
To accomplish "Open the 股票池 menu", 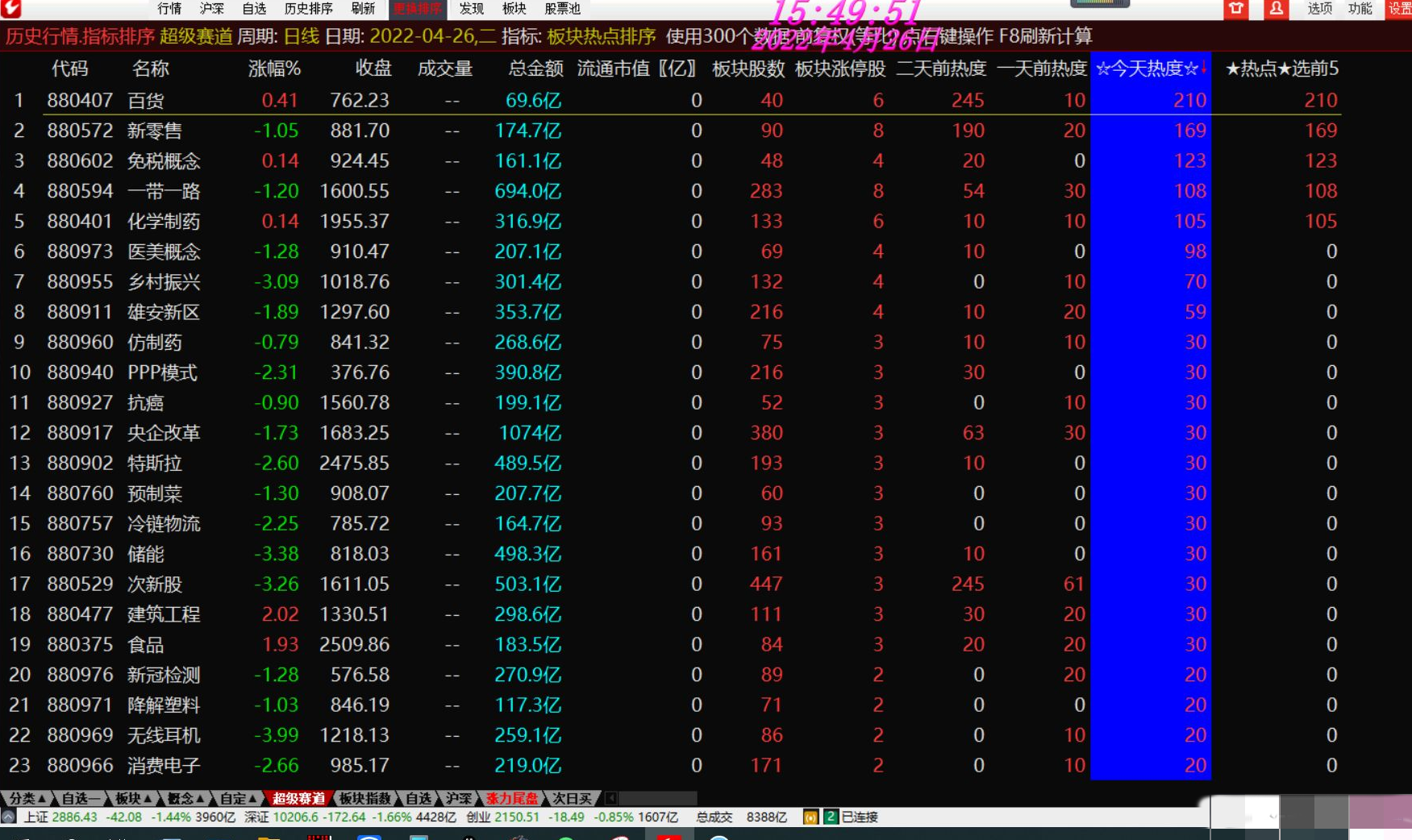I will coord(562,9).
